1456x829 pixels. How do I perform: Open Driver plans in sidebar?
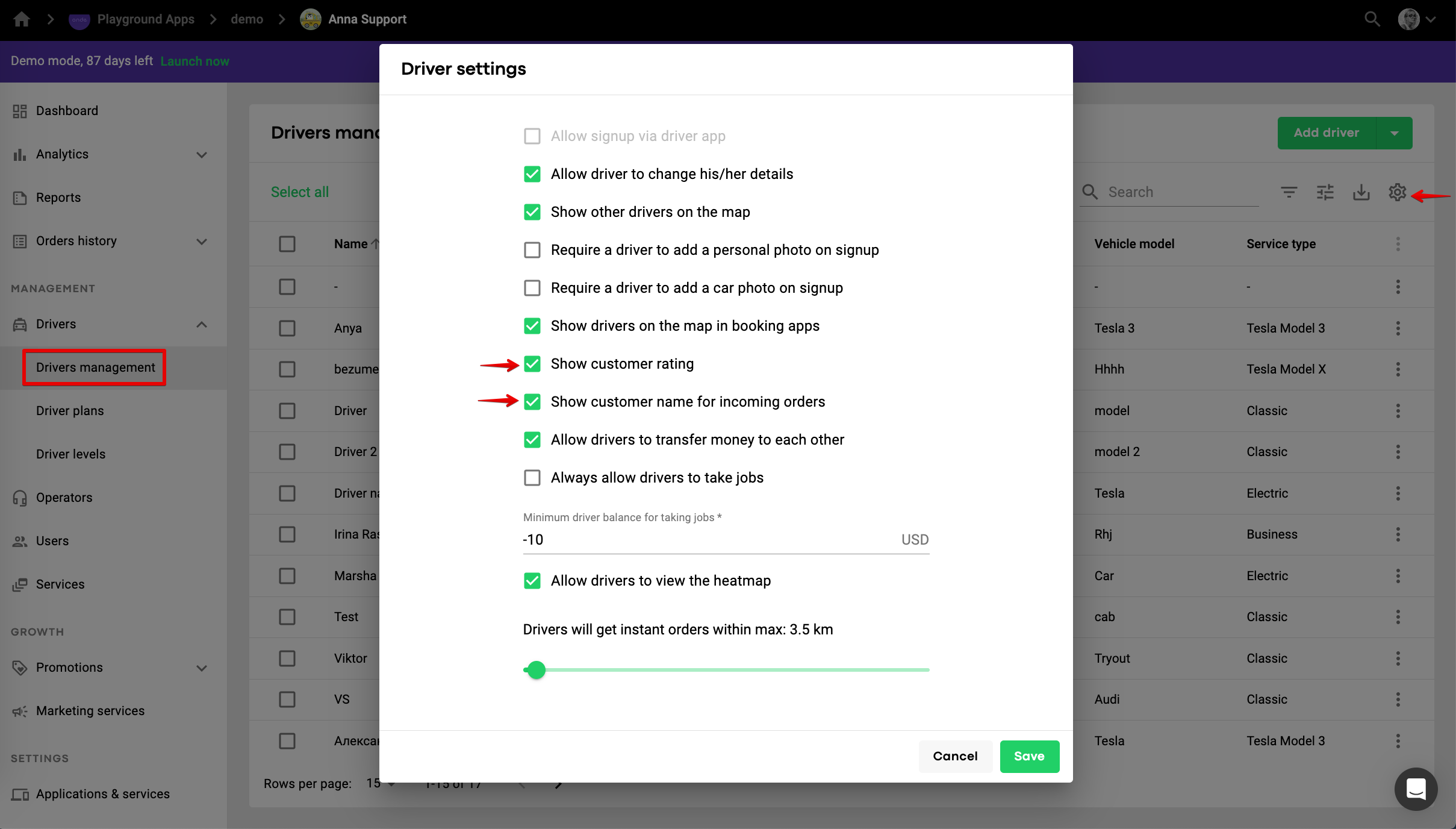(x=70, y=411)
